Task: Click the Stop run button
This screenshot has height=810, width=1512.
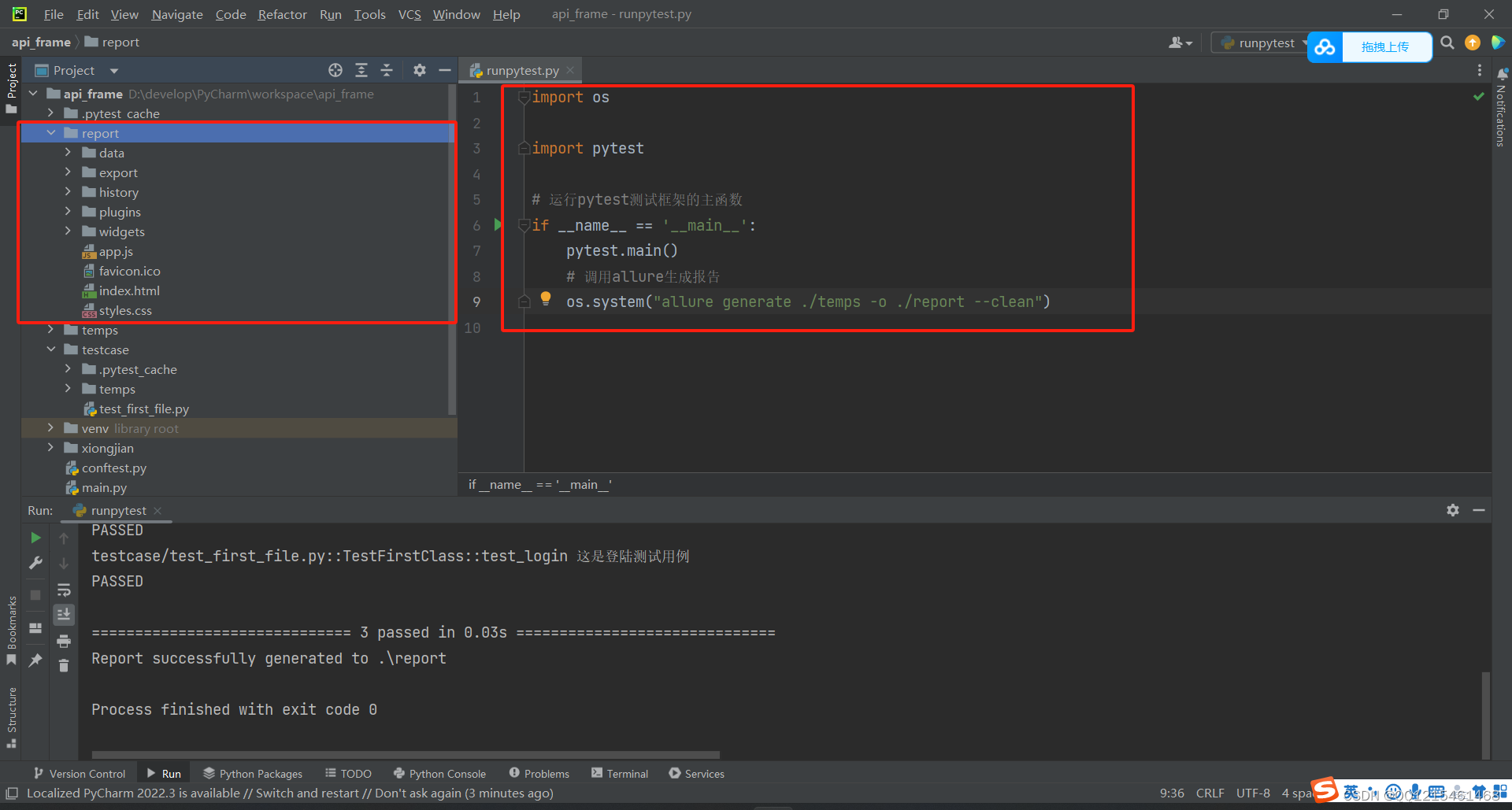Action: coord(35,595)
